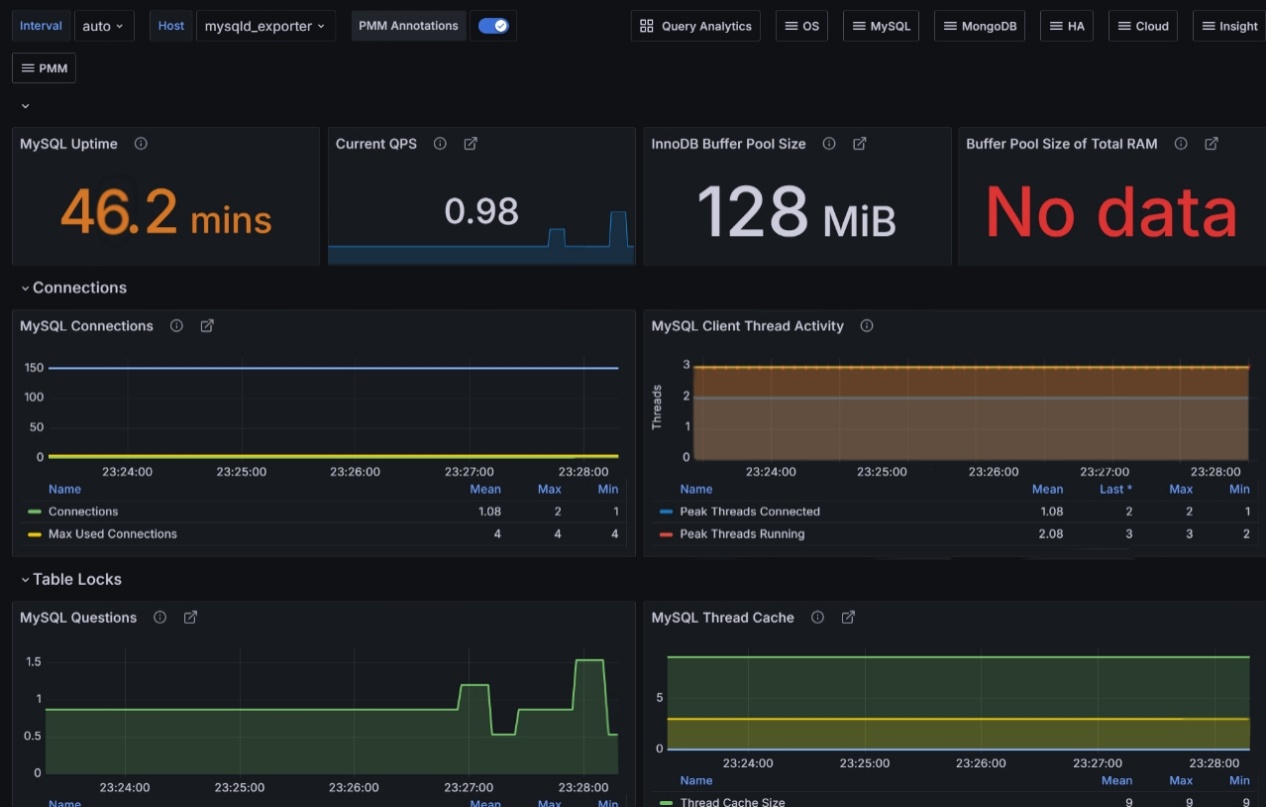Click the MySQL Thread Cache panel title
This screenshot has height=807, width=1266.
(723, 618)
